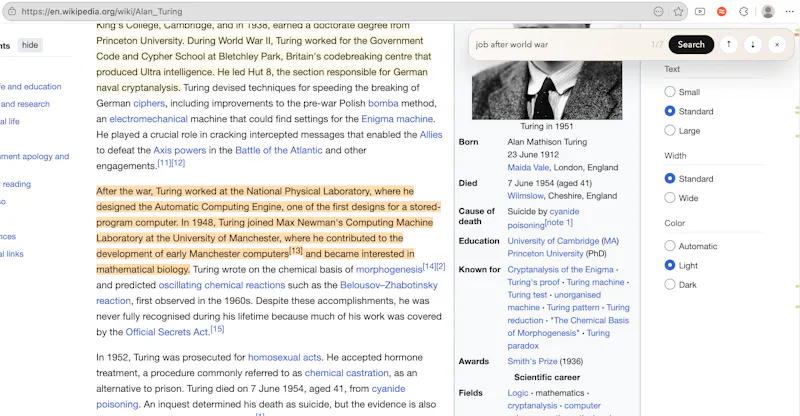
Task: Open the Logic link under Fields
Action: click(518, 393)
